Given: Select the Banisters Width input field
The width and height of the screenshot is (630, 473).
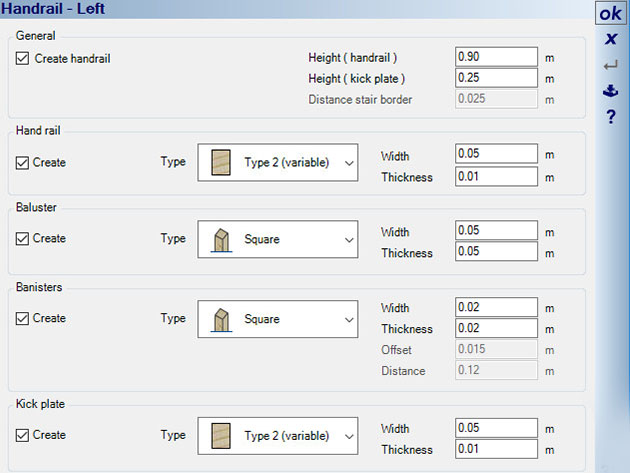Looking at the screenshot, I should click(x=496, y=308).
